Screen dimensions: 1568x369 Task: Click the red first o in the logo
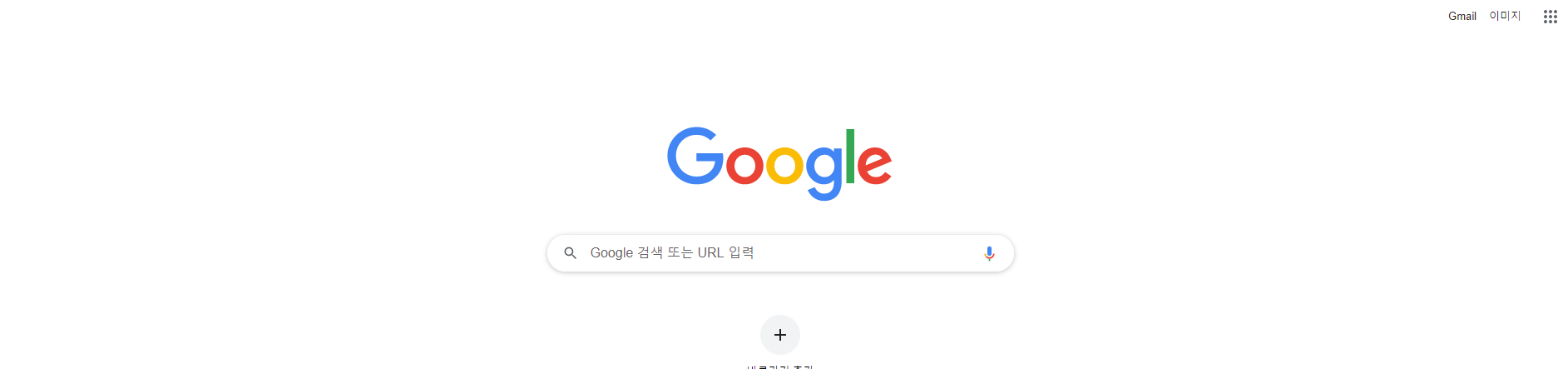click(x=744, y=164)
